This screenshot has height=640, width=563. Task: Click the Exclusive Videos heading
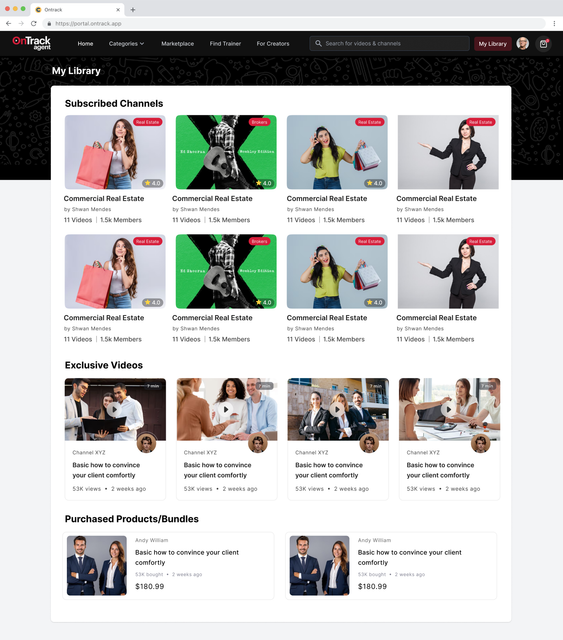click(104, 365)
